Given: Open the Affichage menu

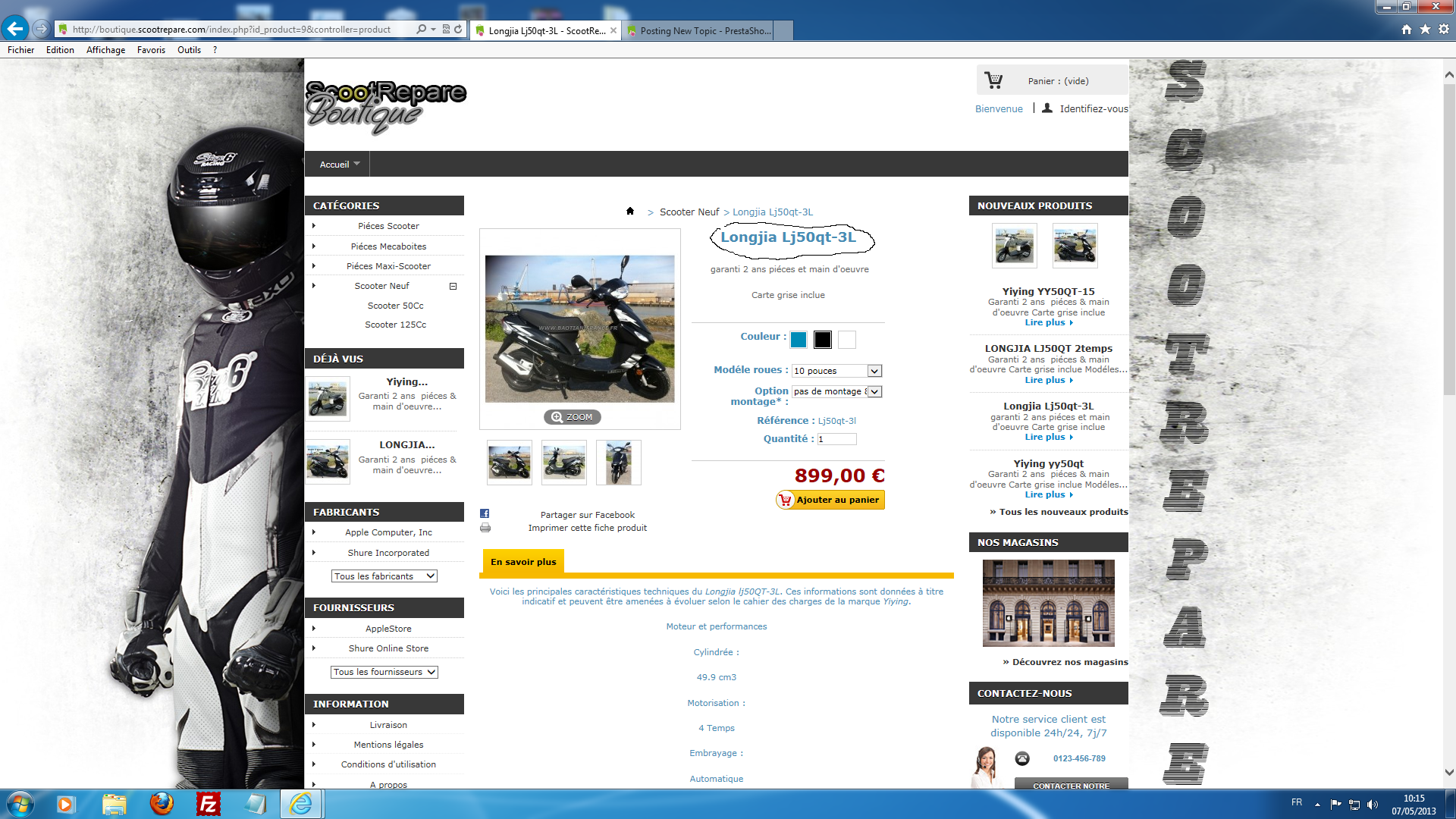Looking at the screenshot, I should [x=105, y=50].
